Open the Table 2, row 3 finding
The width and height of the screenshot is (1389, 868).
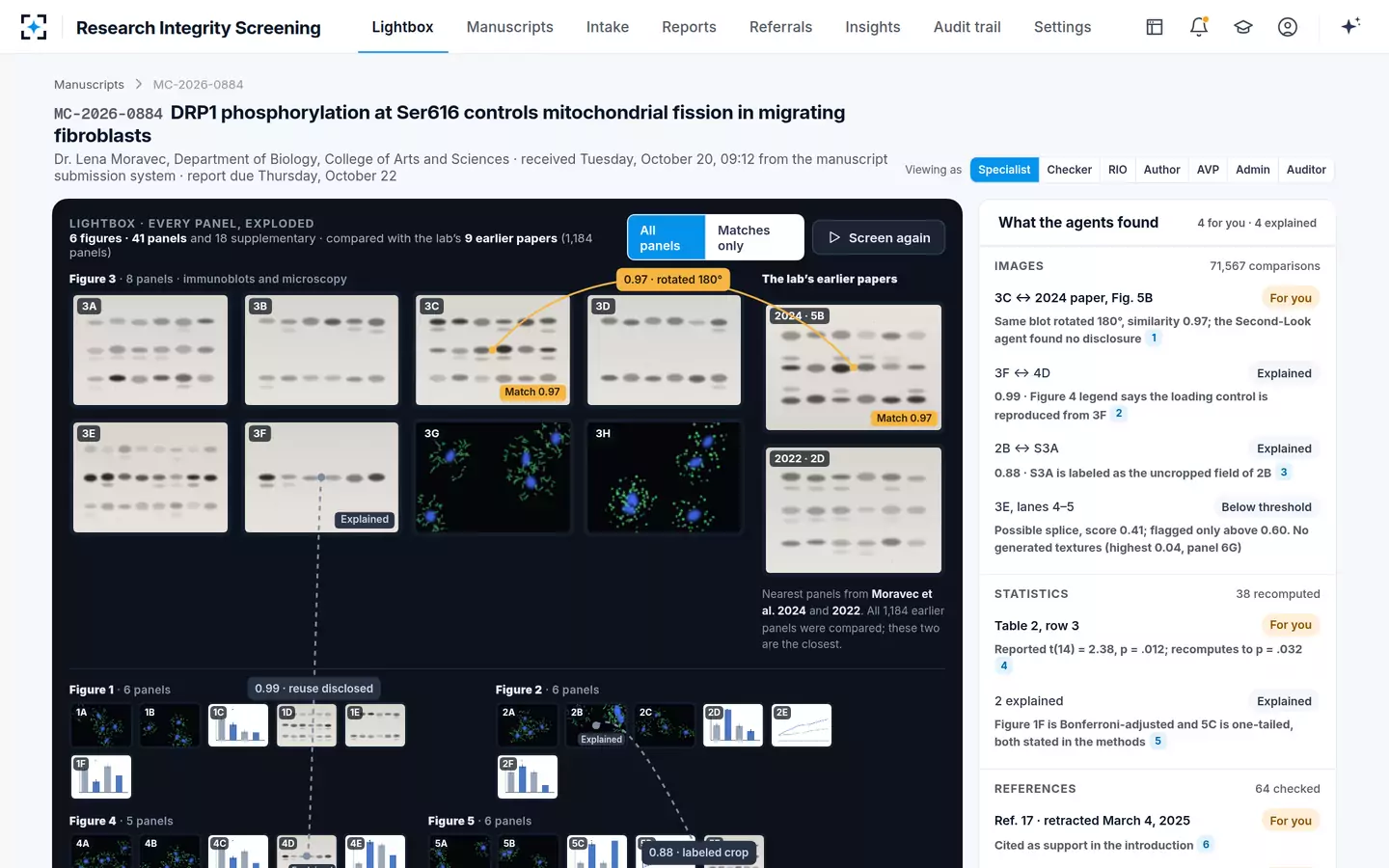[x=1157, y=645]
